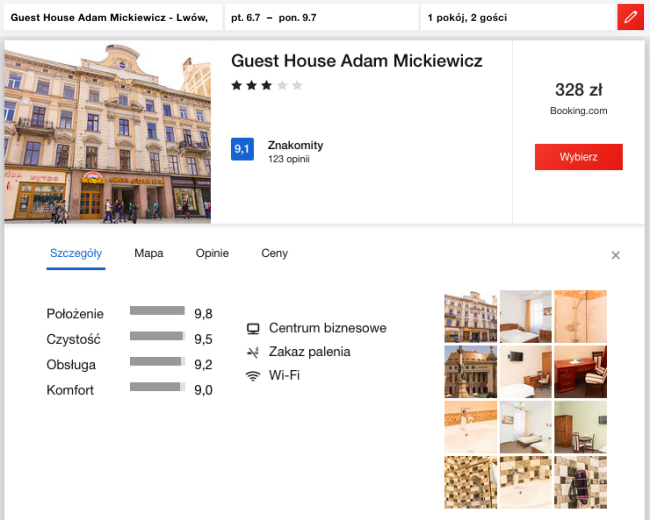Close the hotel details panel
The height and width of the screenshot is (520, 650).
click(x=616, y=255)
